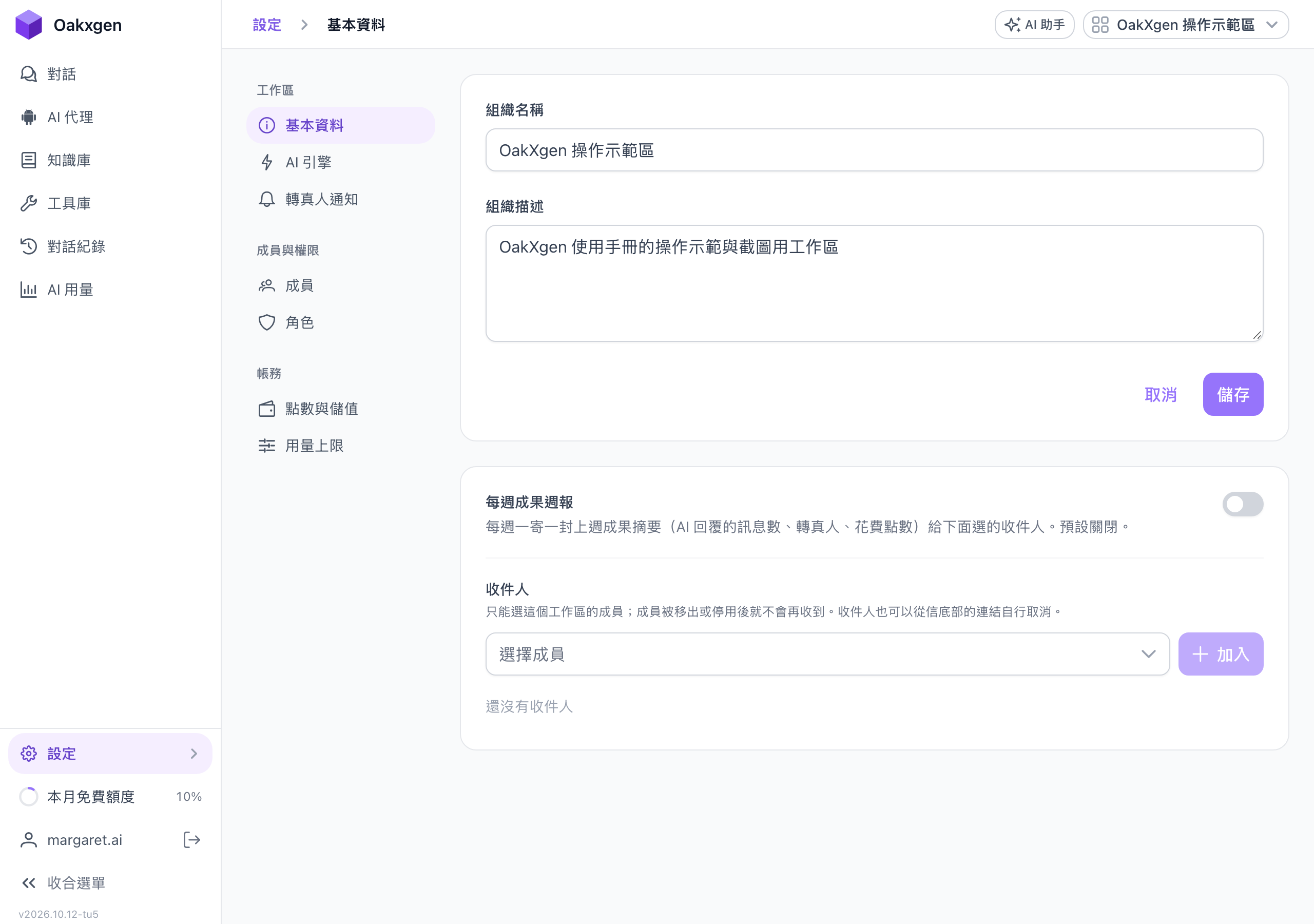Screen dimensions: 1314x924
Task: Click the logout icon beside margaret.ai
Action: [192, 840]
